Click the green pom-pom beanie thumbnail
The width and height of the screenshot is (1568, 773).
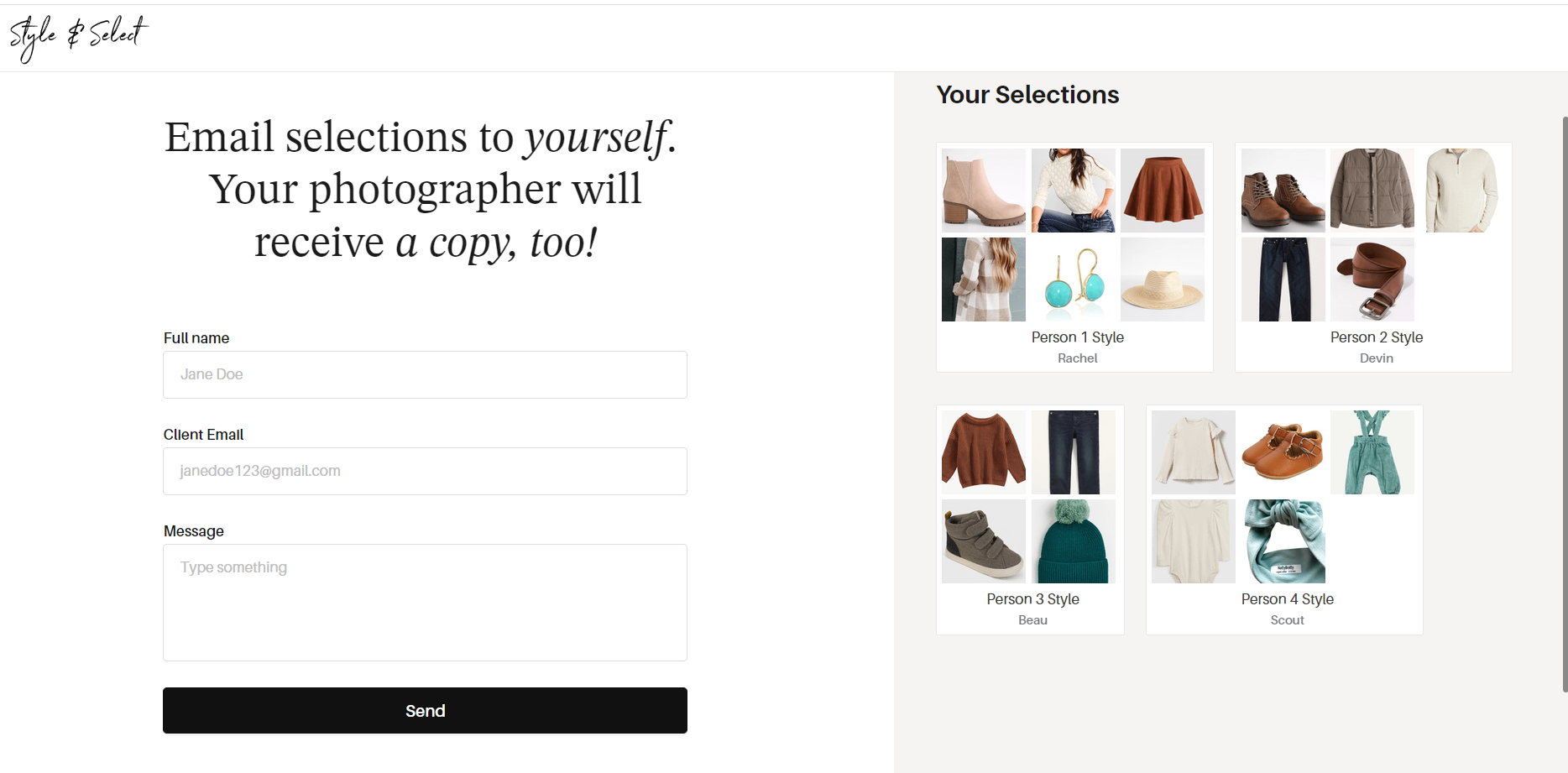pos(1074,541)
